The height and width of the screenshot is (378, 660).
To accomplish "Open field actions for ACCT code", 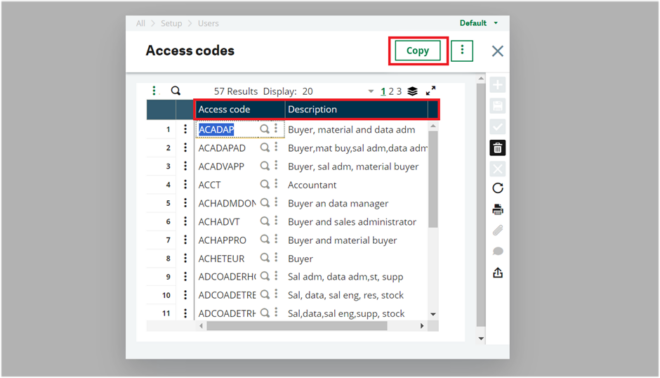I will [x=276, y=184].
